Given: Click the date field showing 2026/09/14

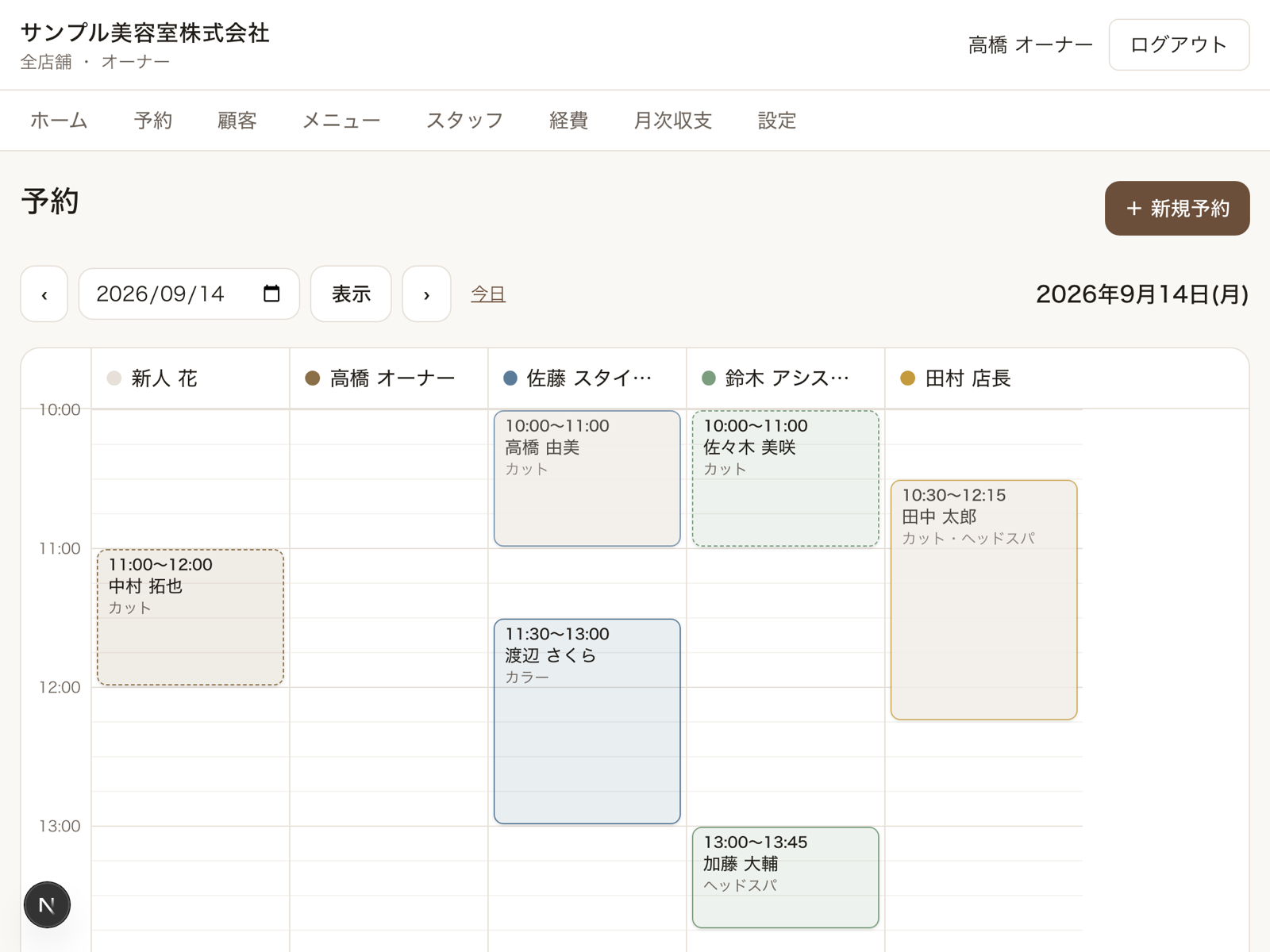Looking at the screenshot, I should (x=189, y=294).
